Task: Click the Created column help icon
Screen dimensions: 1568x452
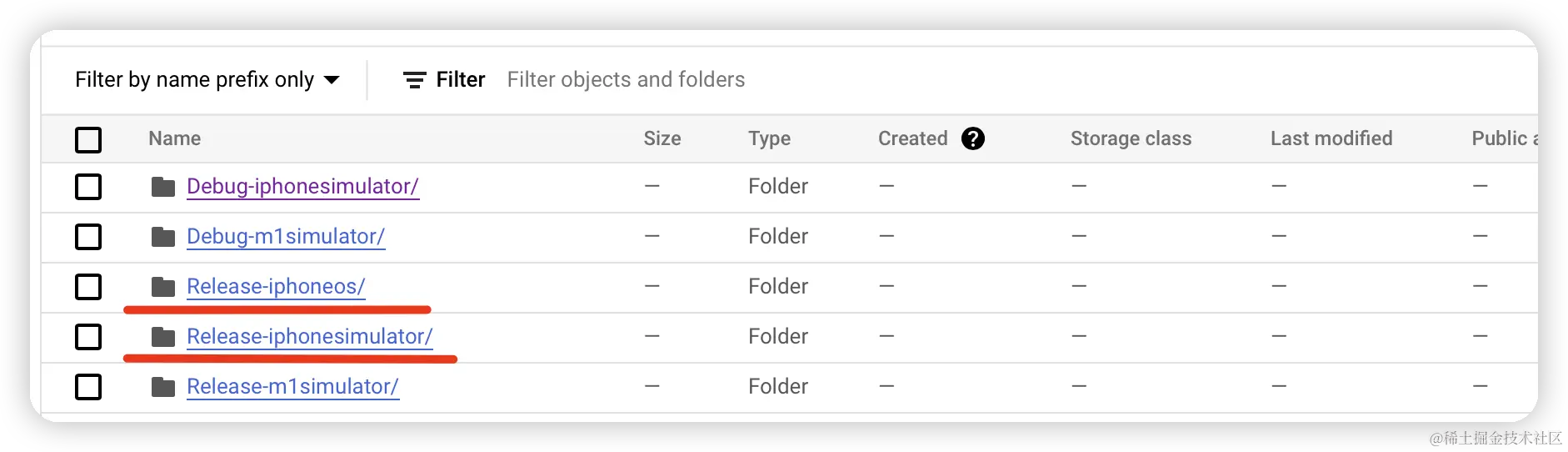Action: 972,138
